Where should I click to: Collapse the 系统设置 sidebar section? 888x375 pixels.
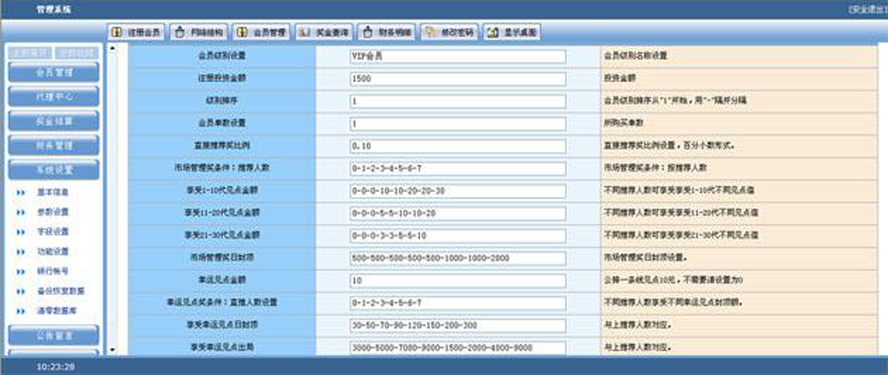coord(54,170)
